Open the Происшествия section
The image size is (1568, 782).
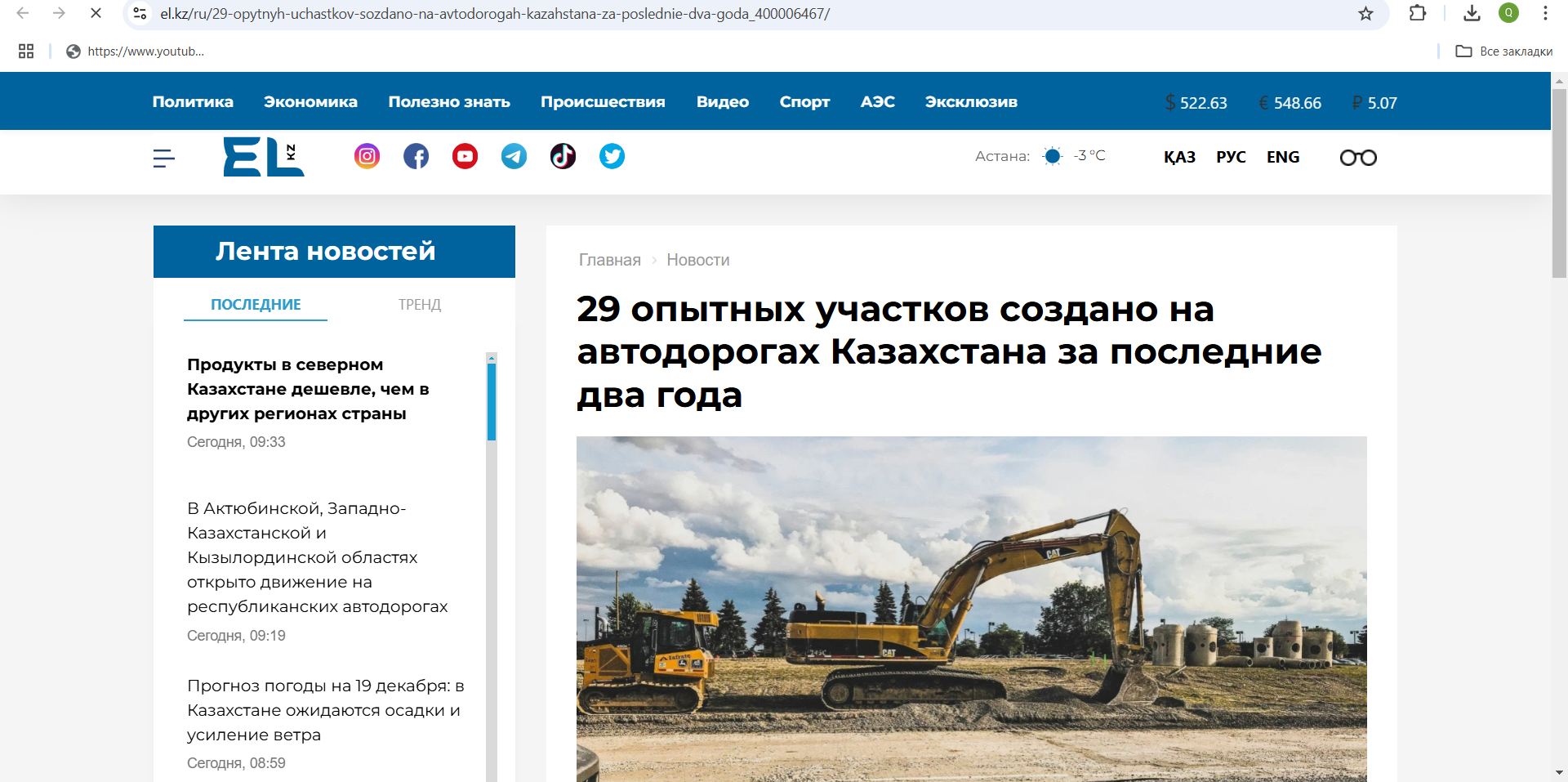(x=603, y=102)
